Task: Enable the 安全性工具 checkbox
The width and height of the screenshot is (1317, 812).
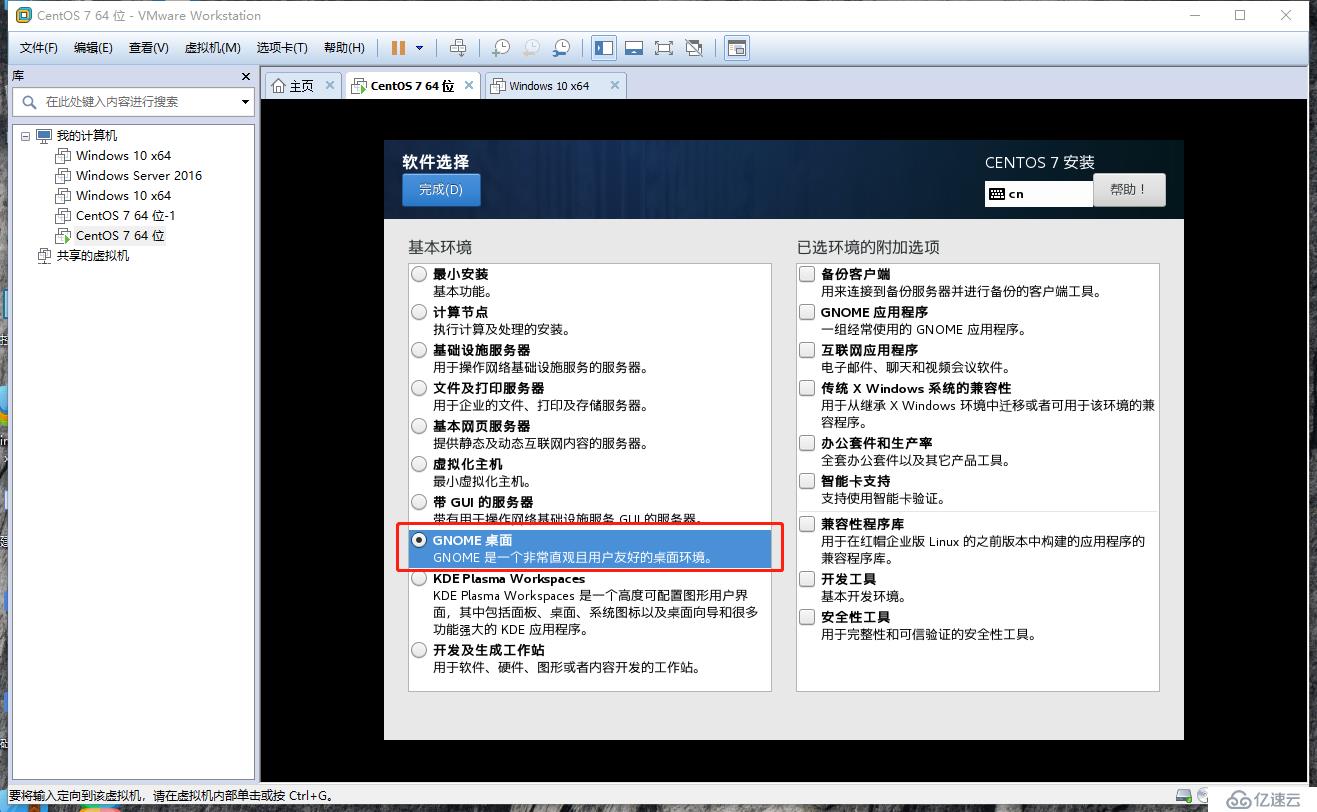Action: [807, 617]
